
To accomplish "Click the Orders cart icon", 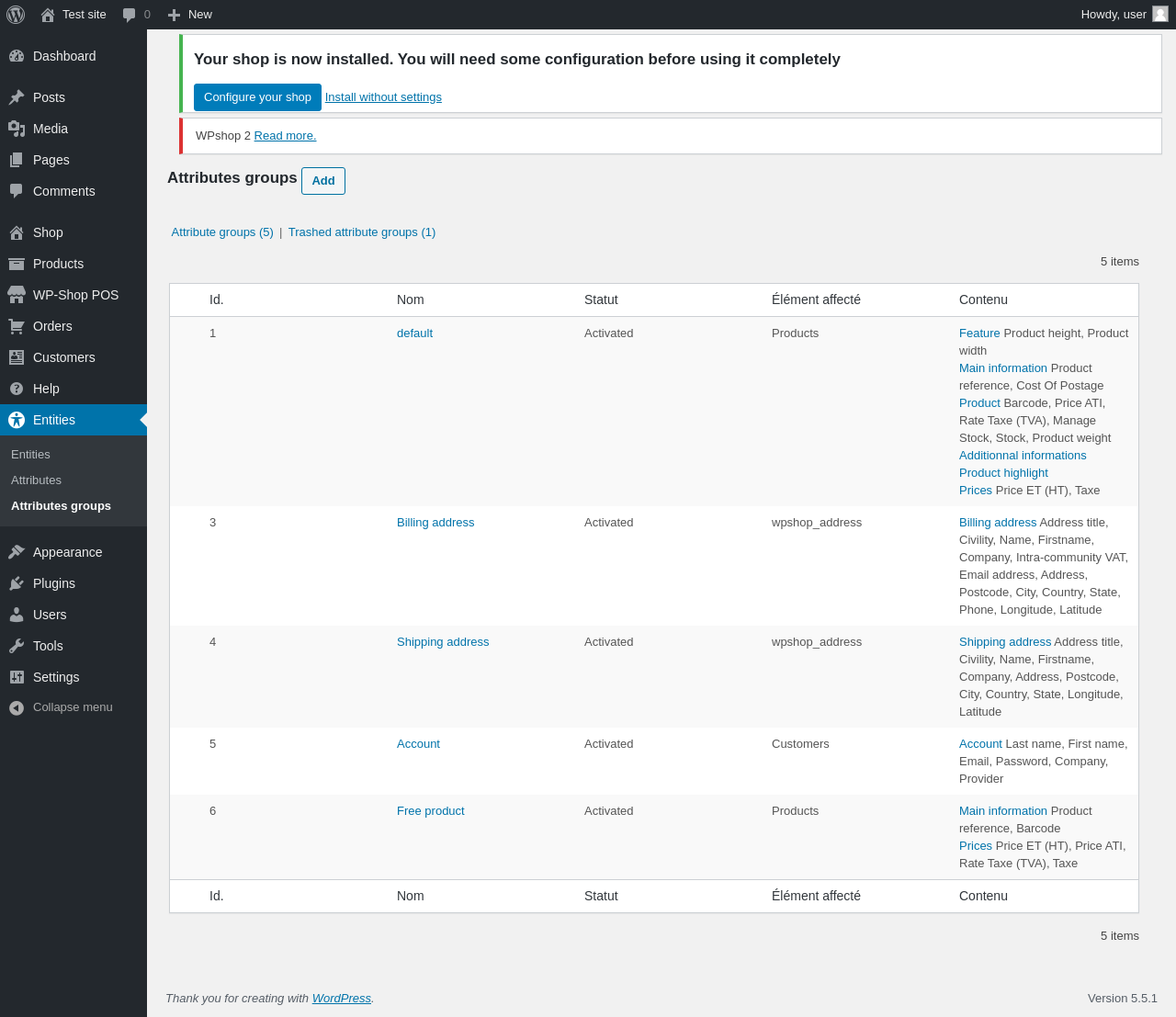I will pos(17,326).
